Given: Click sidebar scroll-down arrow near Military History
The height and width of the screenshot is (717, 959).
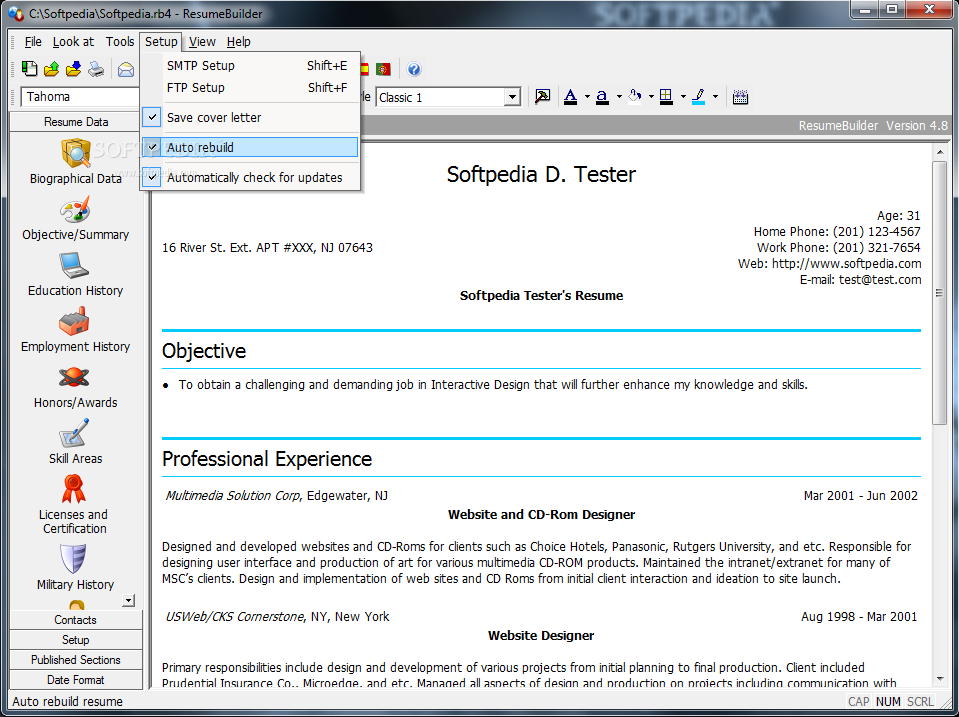Looking at the screenshot, I should (x=128, y=600).
